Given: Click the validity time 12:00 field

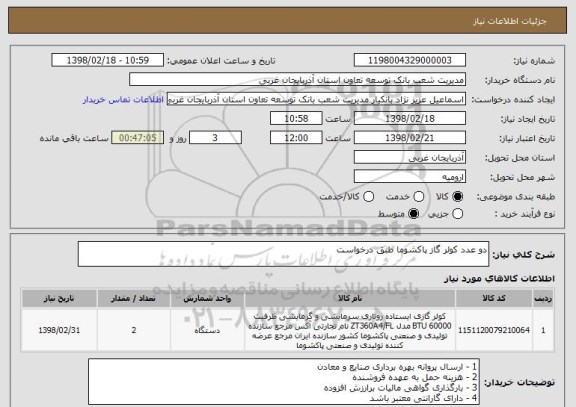Looking at the screenshot, I should coord(296,138).
